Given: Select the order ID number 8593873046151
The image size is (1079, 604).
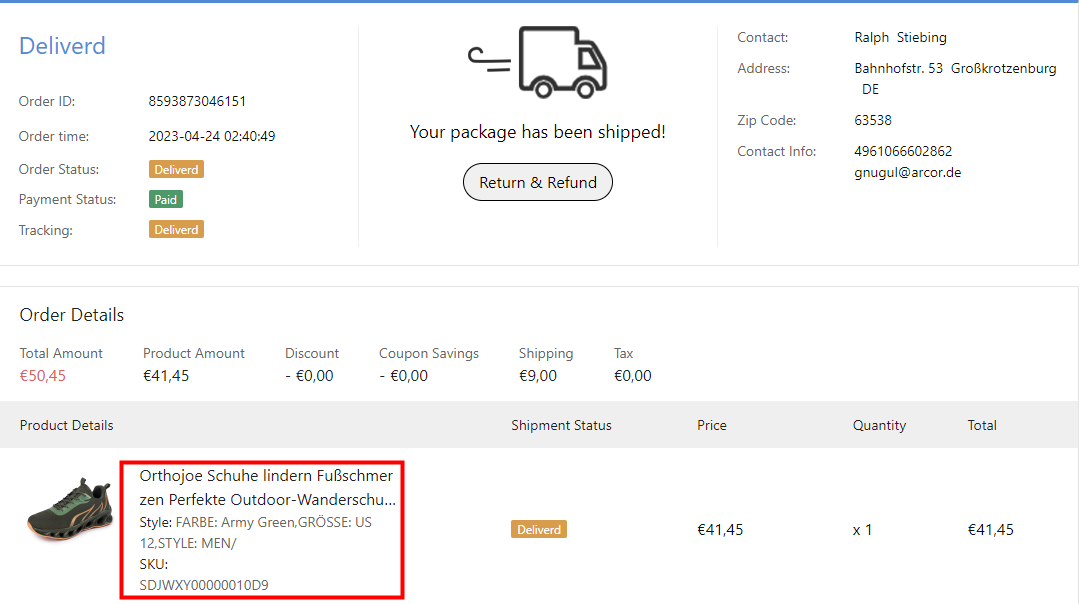Looking at the screenshot, I should click(x=197, y=101).
